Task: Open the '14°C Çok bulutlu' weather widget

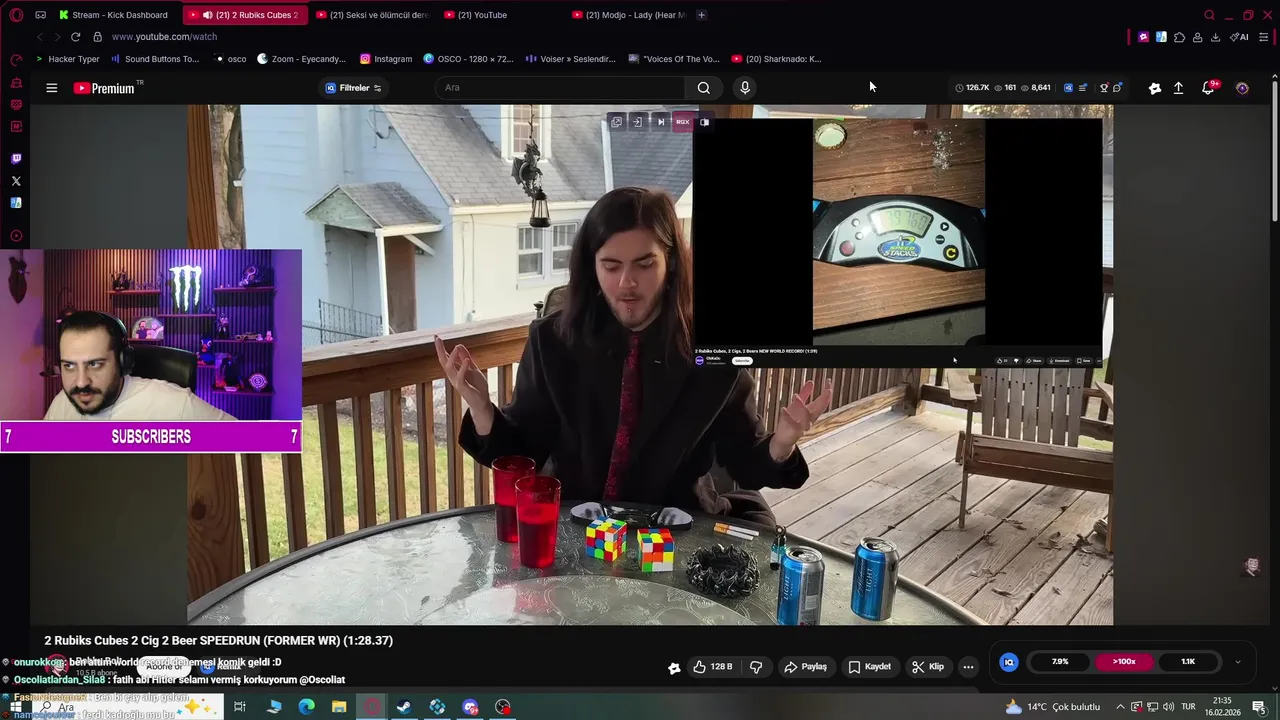Action: (1053, 707)
